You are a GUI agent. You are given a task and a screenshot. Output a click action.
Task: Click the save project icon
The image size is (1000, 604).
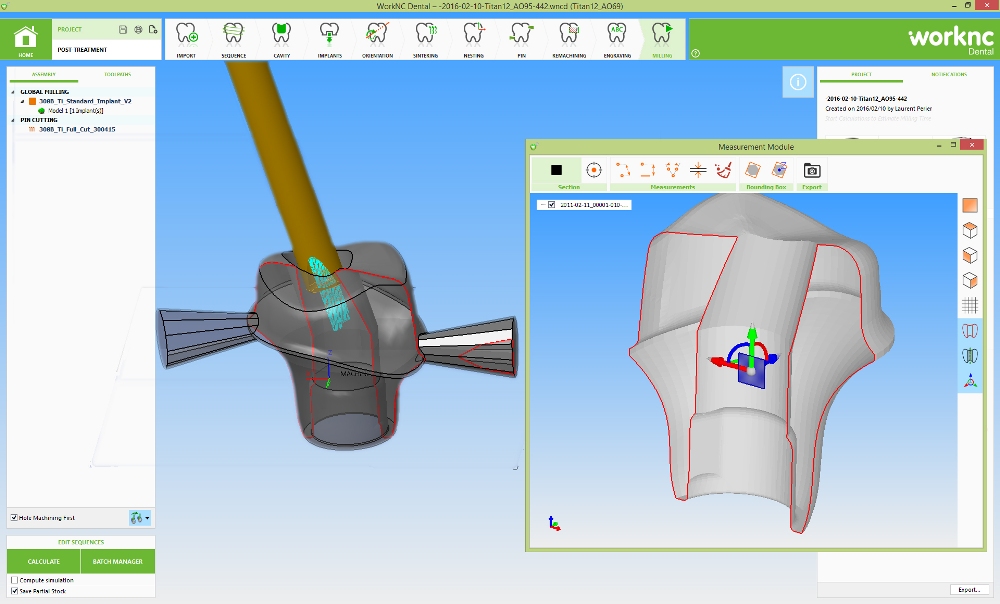[x=123, y=29]
